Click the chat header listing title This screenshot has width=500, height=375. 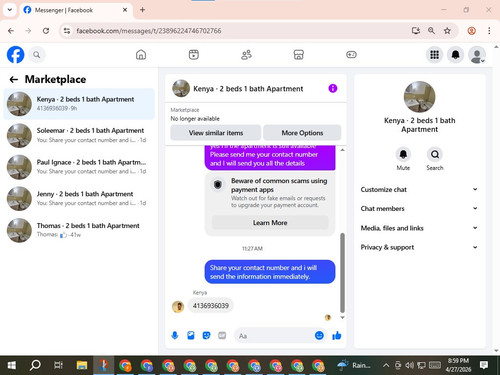coord(248,89)
